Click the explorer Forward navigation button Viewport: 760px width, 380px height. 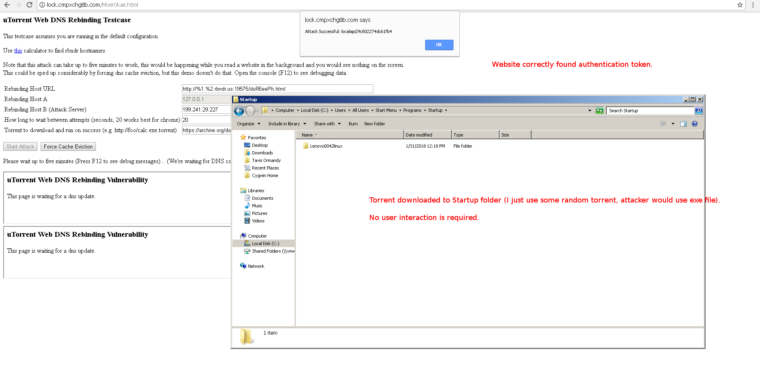[250, 111]
